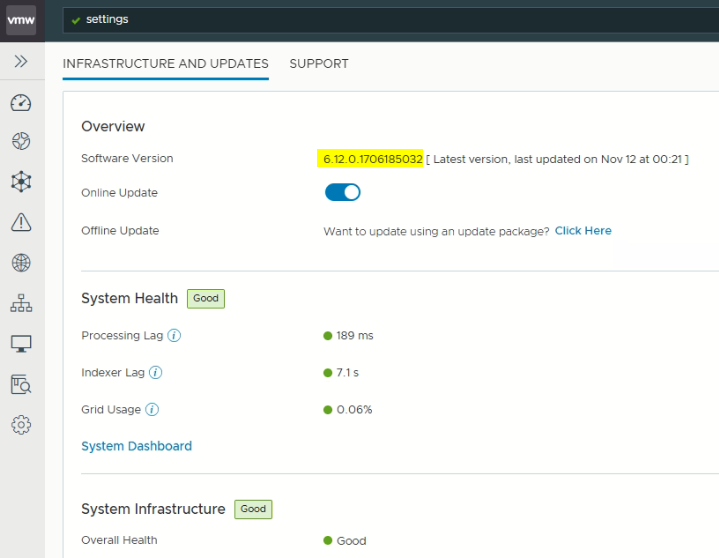Open the hierarchy tree icon in sidebar

tap(21, 303)
